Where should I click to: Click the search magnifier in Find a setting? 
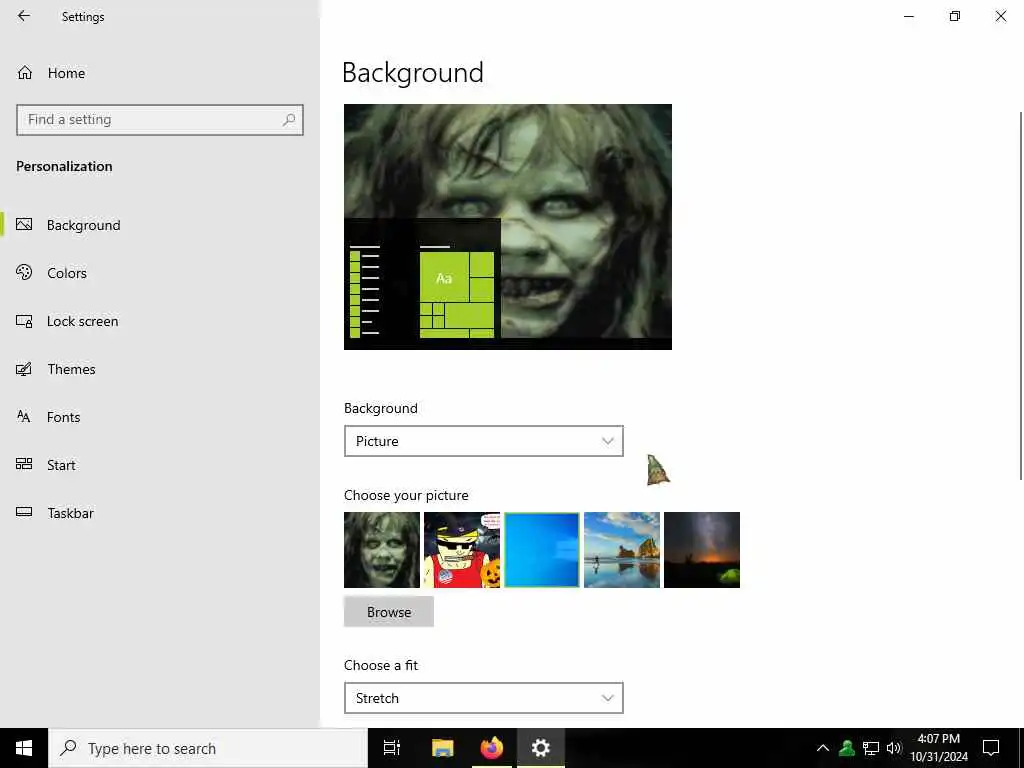289,120
